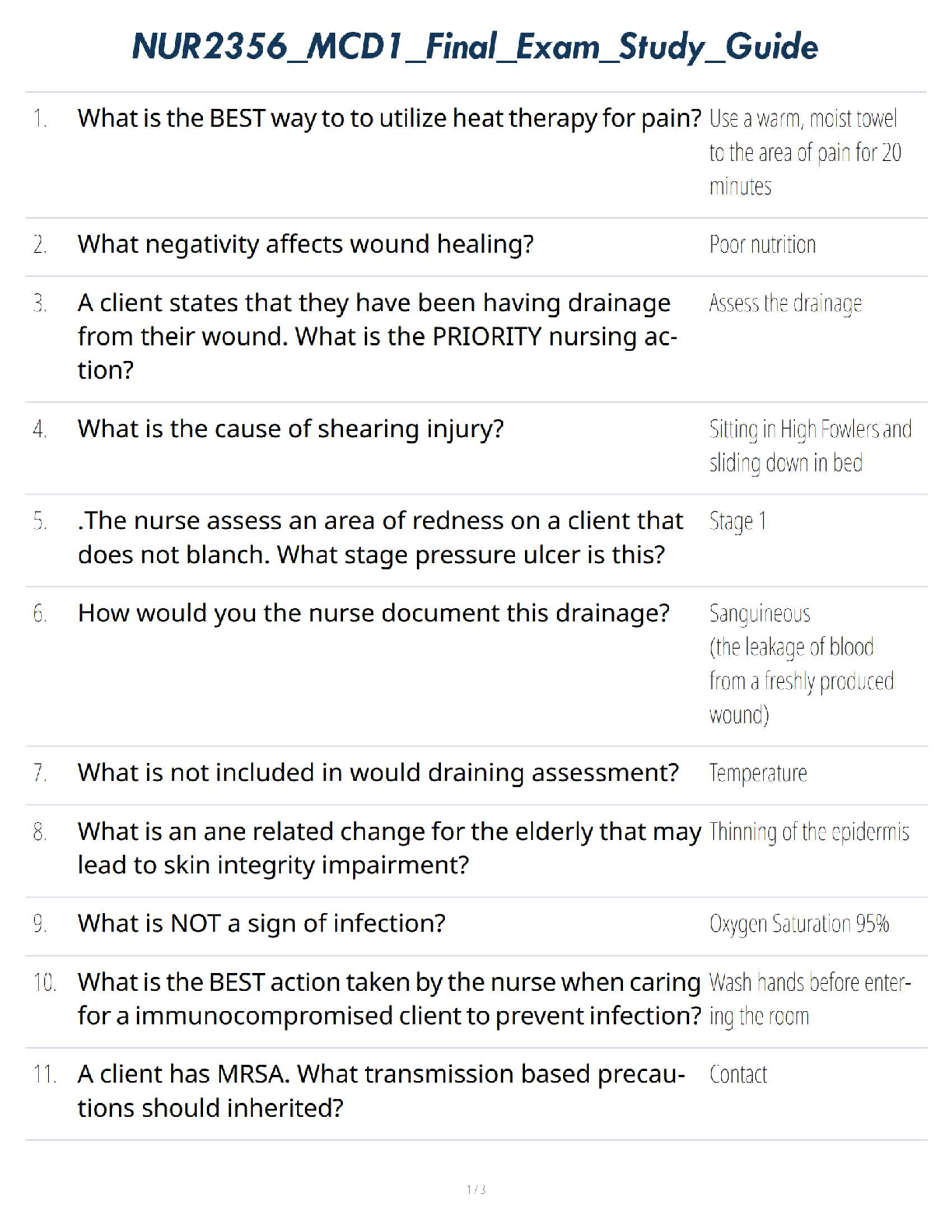Click the question about wound healing negativity
The width and height of the screenshot is (952, 1232).
tap(306, 244)
